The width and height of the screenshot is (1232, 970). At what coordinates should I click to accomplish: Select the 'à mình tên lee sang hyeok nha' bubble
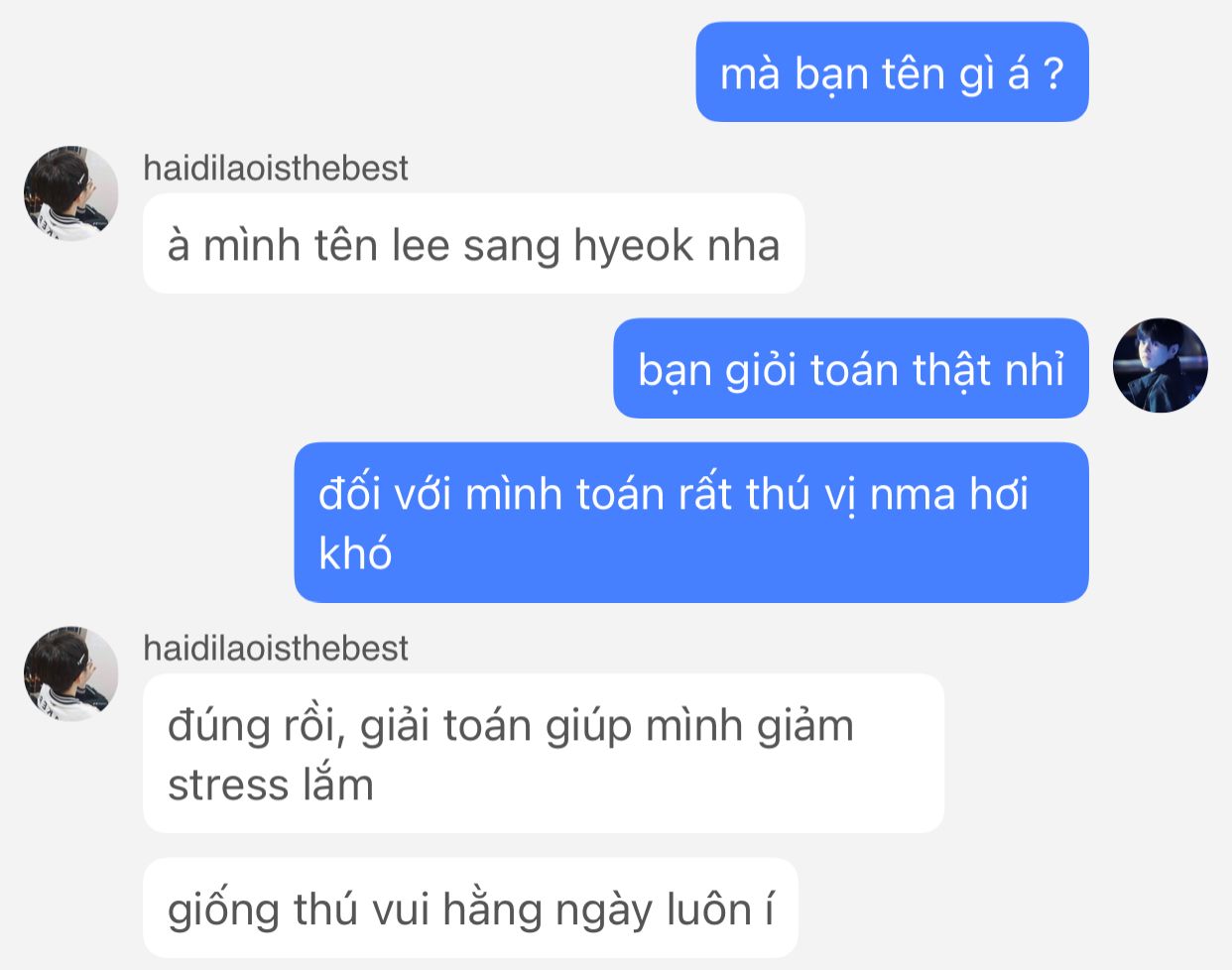(x=473, y=243)
